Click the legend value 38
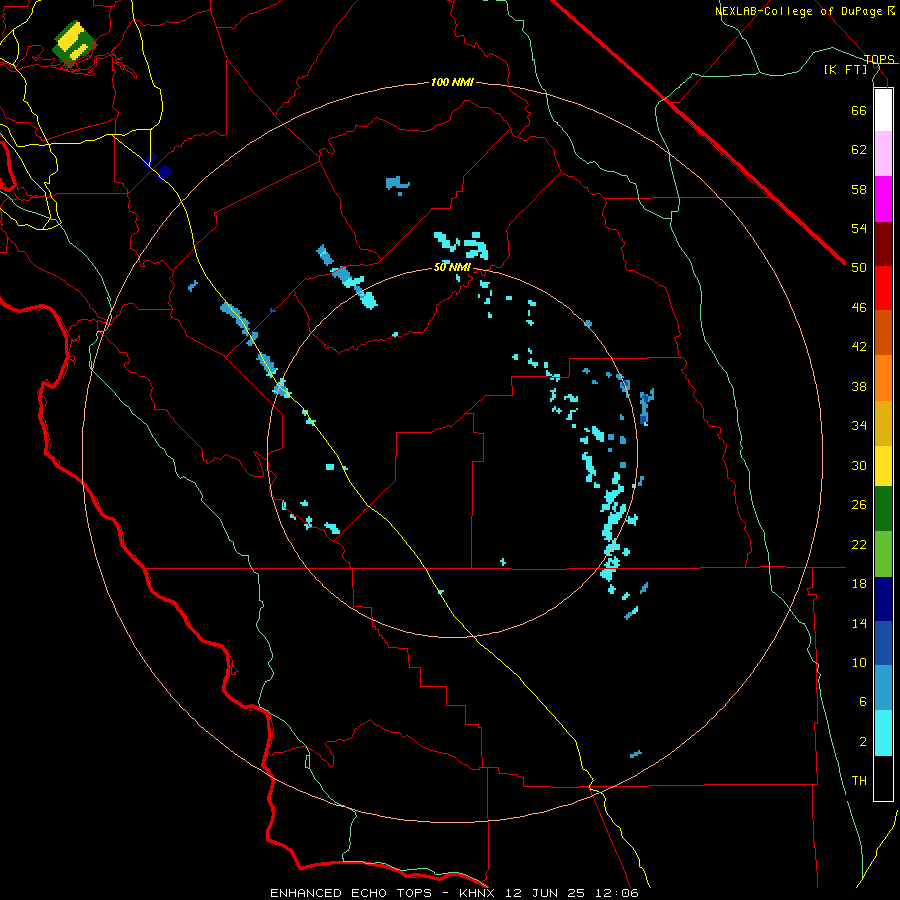The width and height of the screenshot is (900, 900). click(x=859, y=386)
